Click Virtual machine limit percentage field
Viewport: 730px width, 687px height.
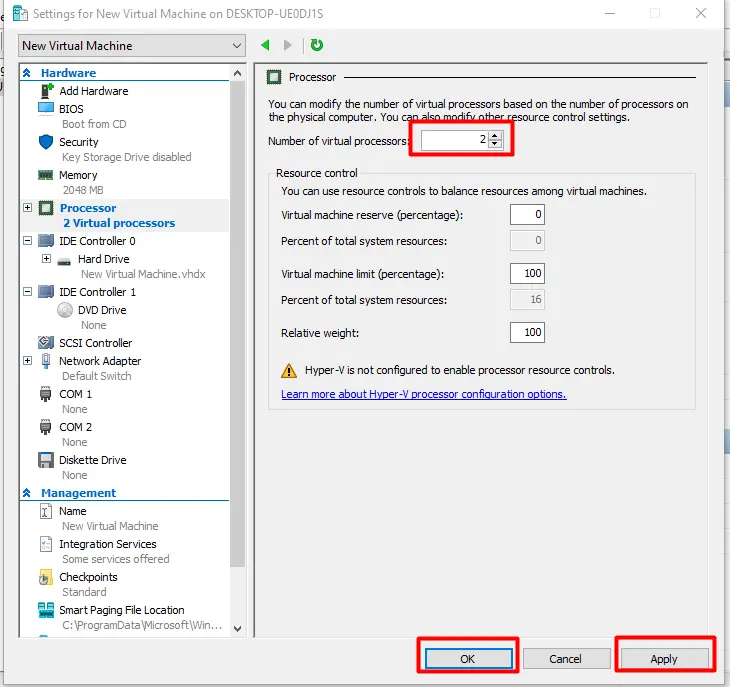point(527,273)
